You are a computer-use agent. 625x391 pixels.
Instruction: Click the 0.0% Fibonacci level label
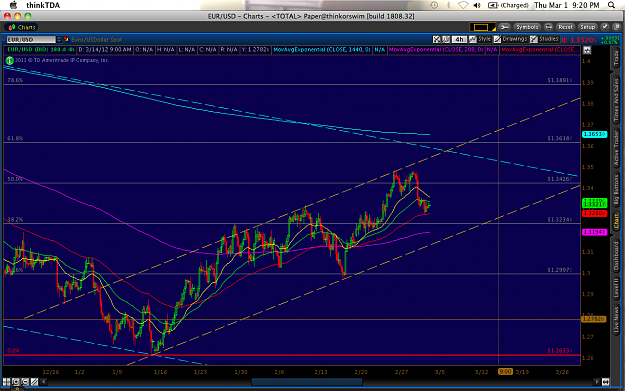(13, 351)
